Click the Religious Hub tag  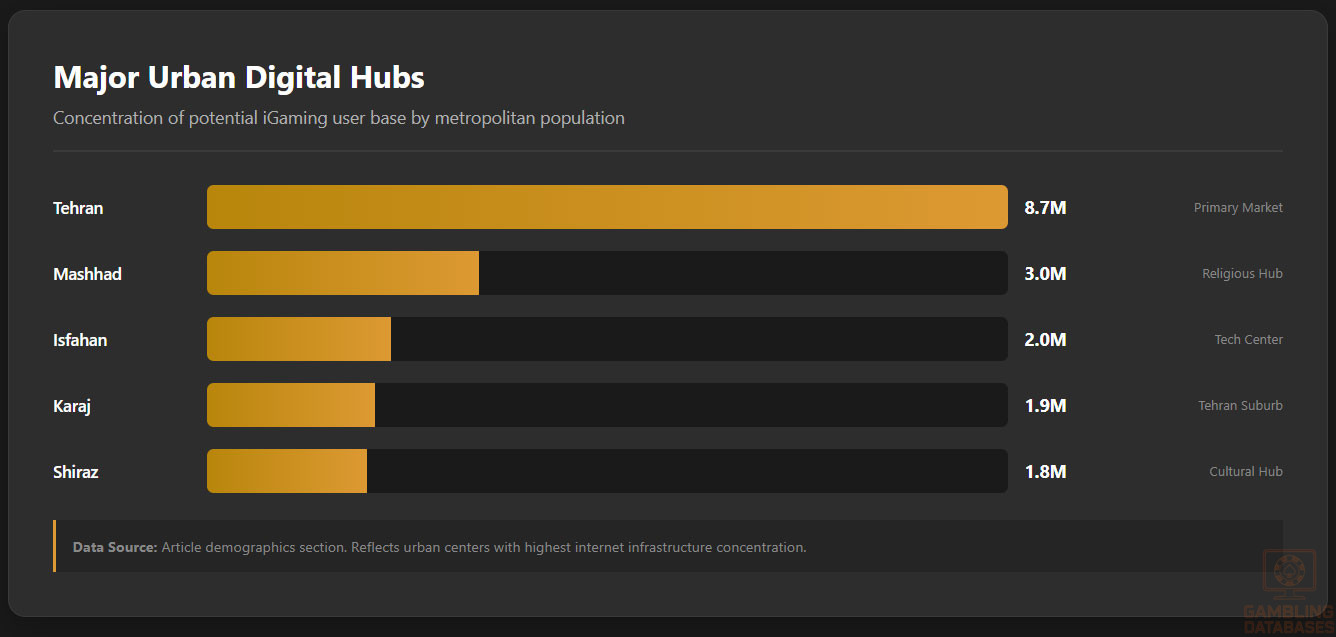[x=1242, y=274]
